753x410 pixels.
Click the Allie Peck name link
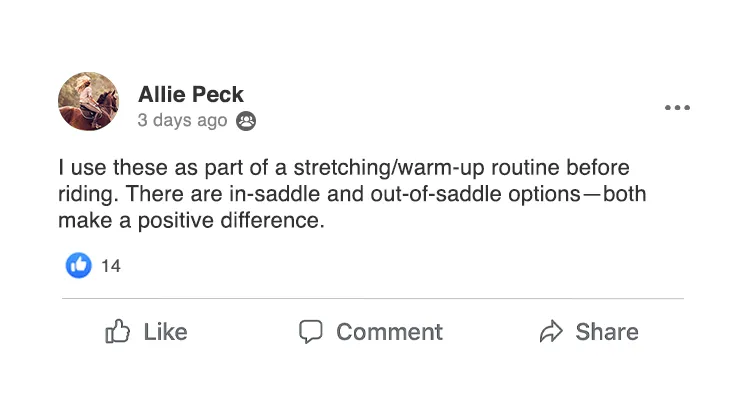(x=191, y=94)
